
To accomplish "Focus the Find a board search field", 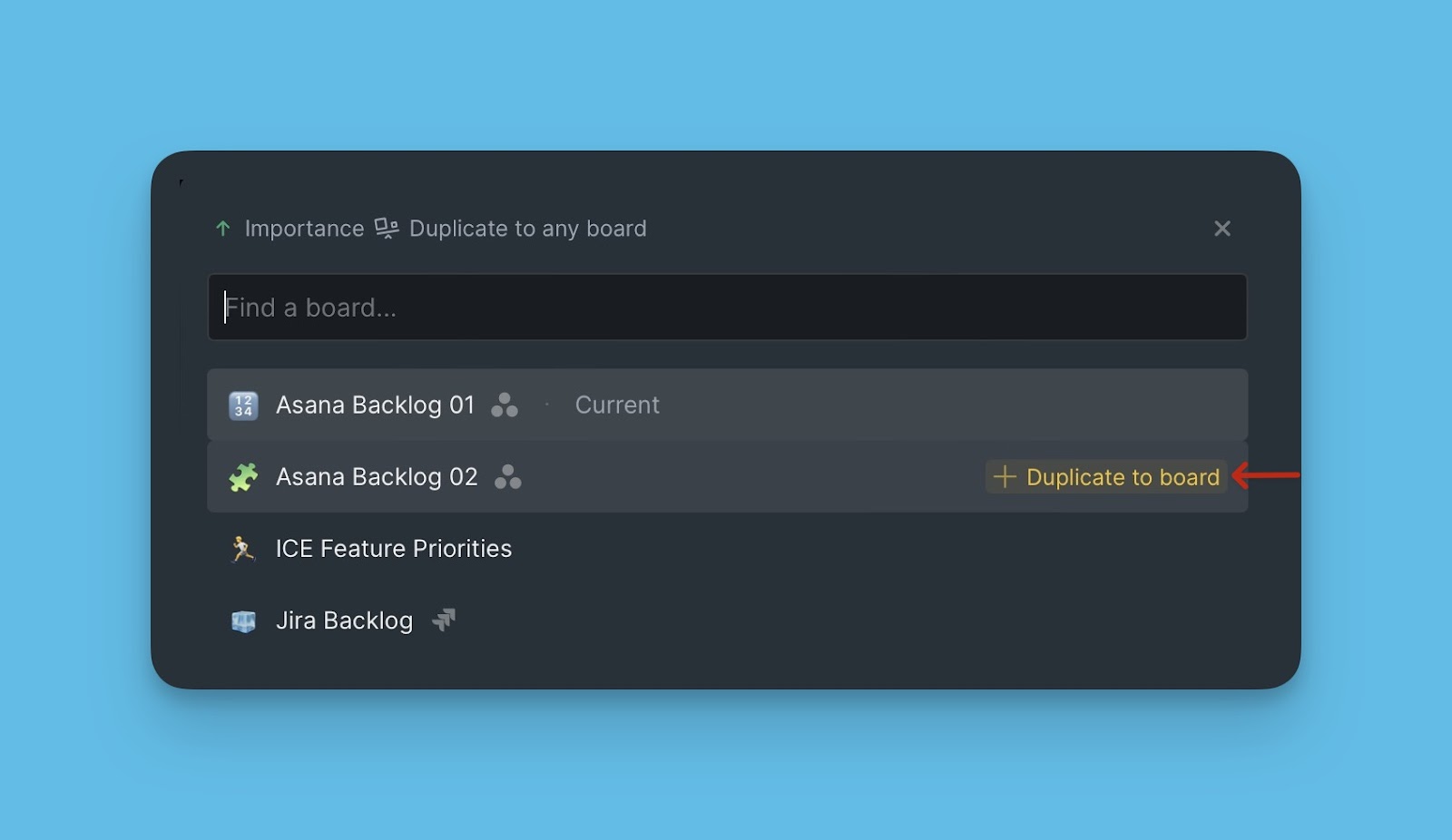I will [x=727, y=308].
